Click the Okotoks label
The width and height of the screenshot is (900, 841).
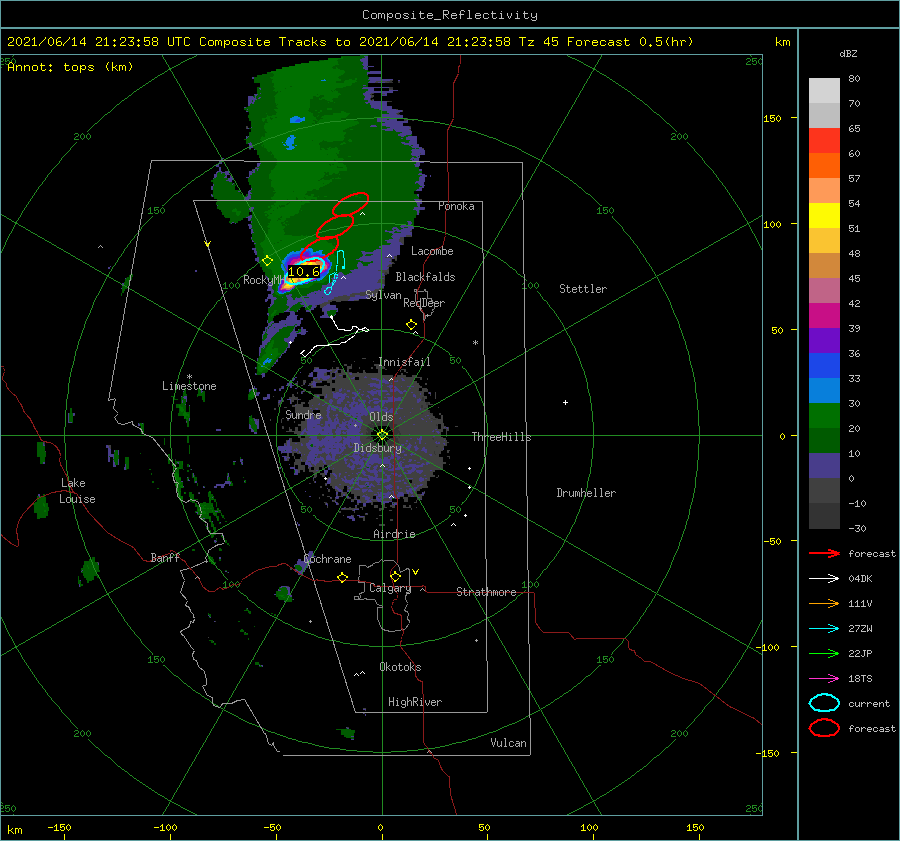click(400, 667)
